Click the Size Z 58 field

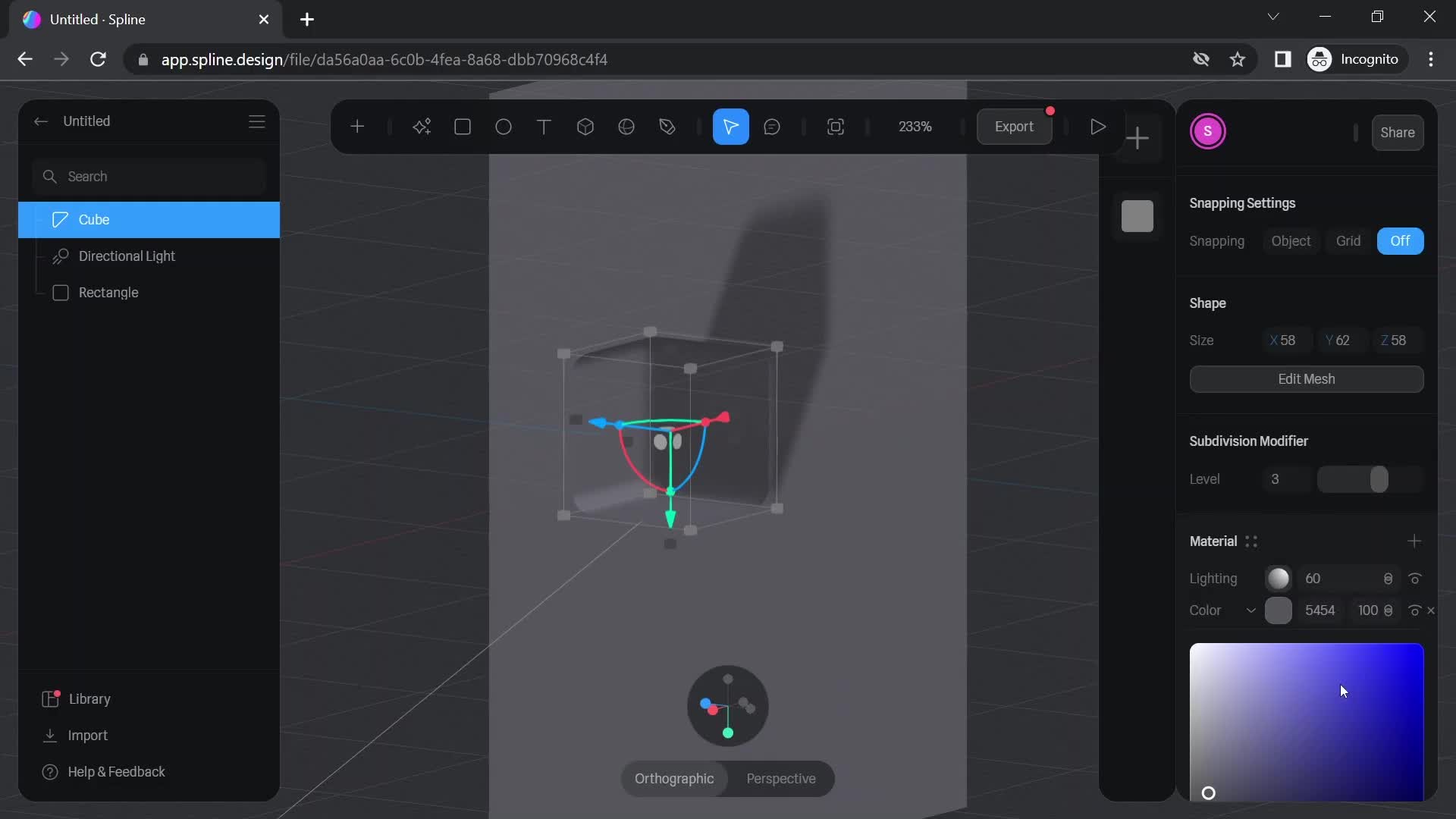tap(1398, 340)
